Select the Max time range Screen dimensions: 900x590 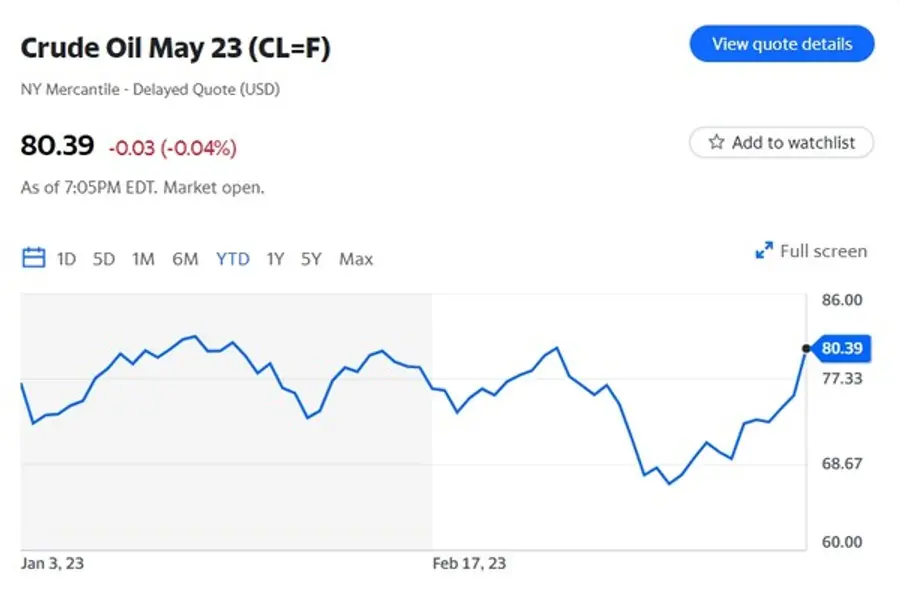tap(355, 258)
